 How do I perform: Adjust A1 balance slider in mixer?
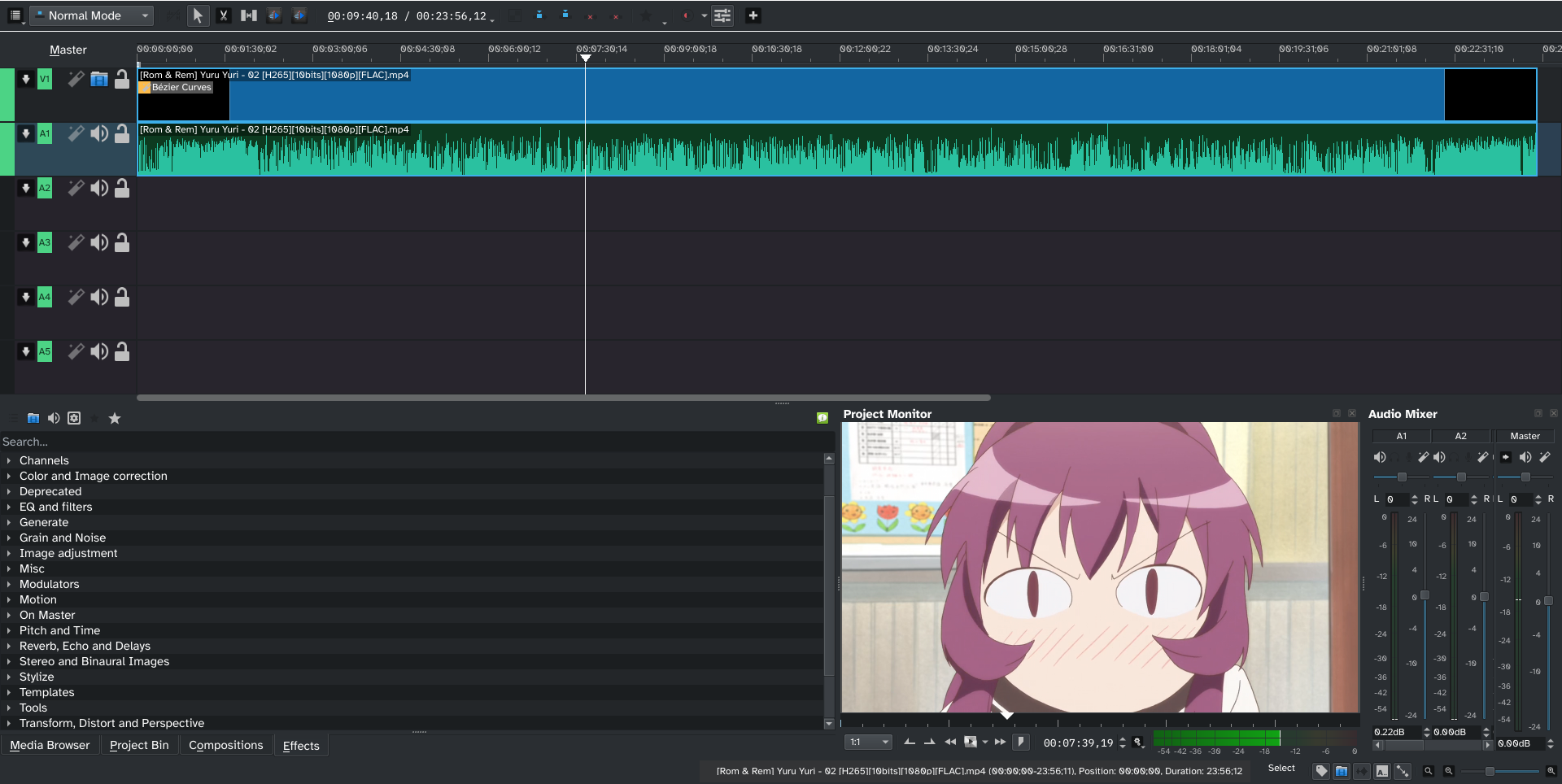pyautogui.click(x=1402, y=477)
